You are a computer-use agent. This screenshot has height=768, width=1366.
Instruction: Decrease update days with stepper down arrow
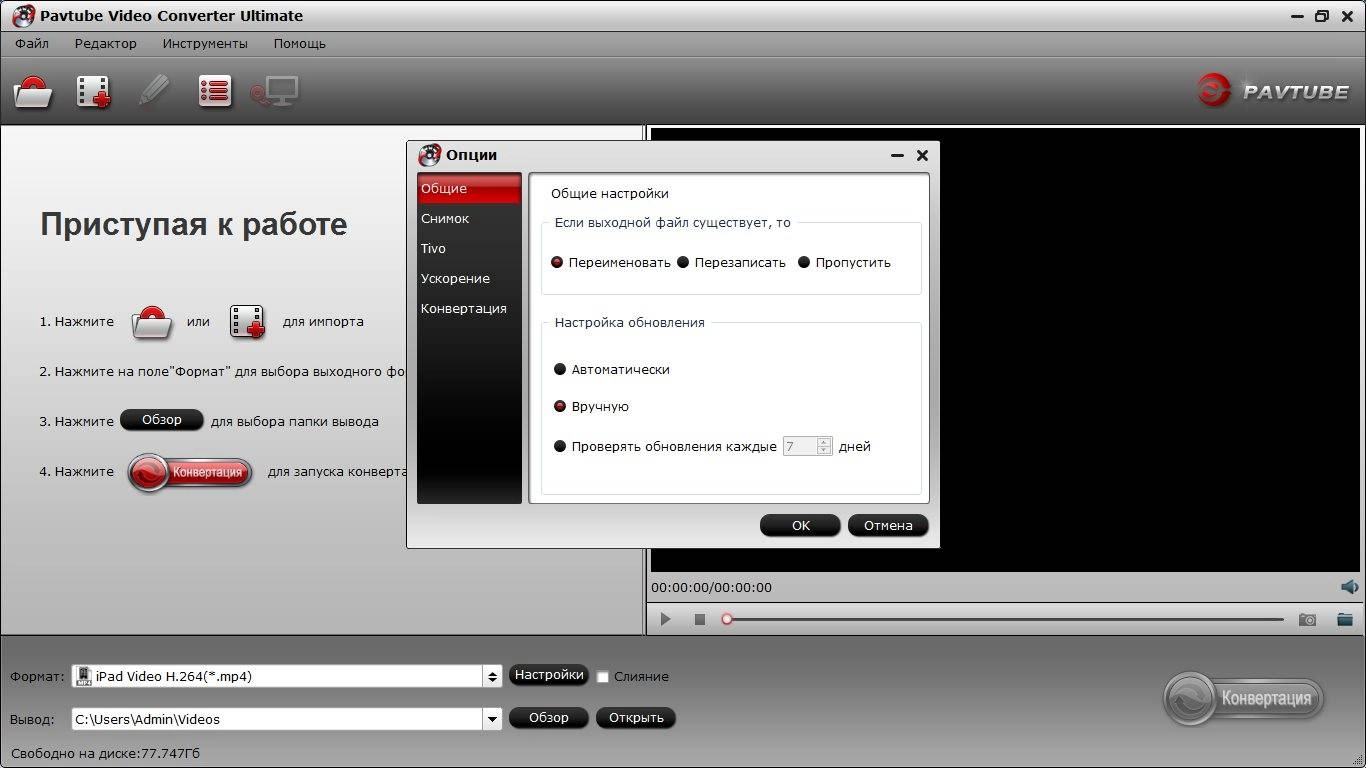click(x=824, y=451)
